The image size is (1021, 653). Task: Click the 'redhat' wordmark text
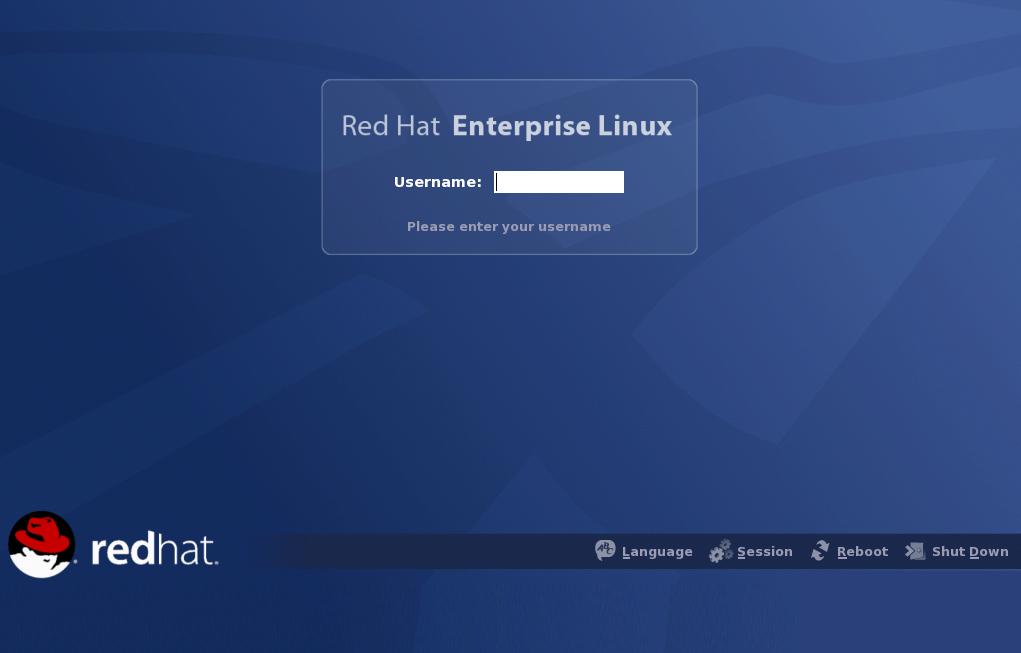pos(154,549)
